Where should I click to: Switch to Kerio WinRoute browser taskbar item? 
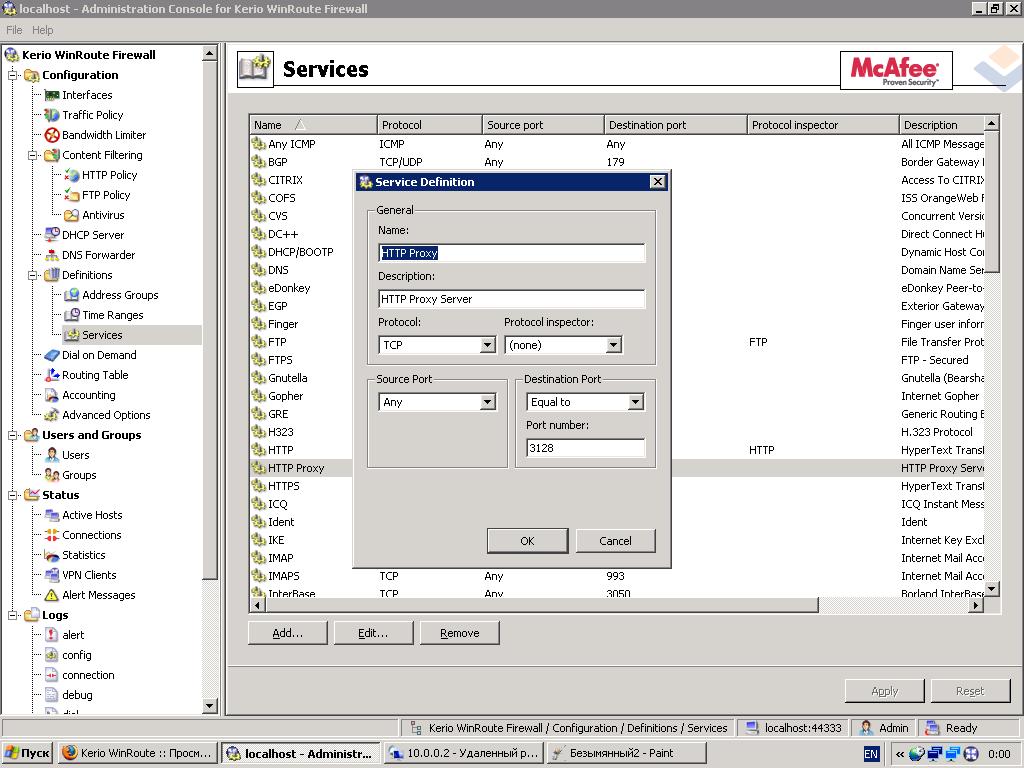pyautogui.click(x=137, y=753)
